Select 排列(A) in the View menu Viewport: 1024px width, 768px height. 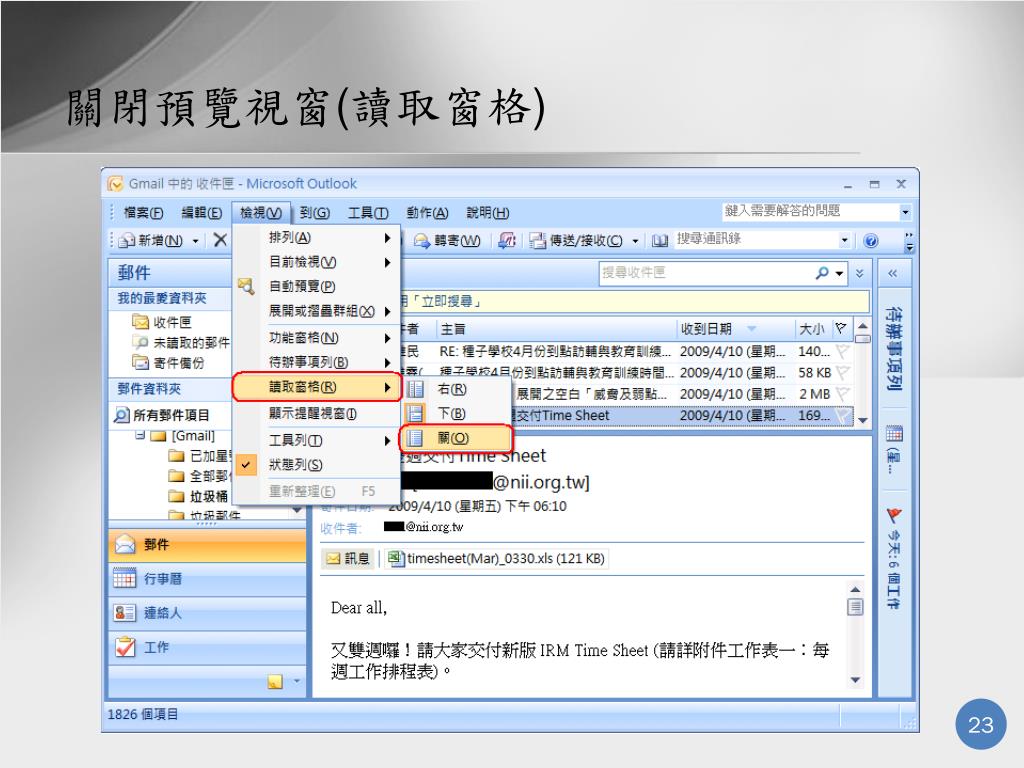click(x=316, y=238)
